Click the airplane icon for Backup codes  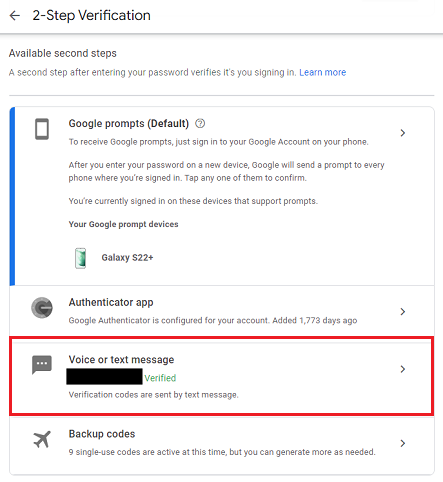(x=42, y=439)
